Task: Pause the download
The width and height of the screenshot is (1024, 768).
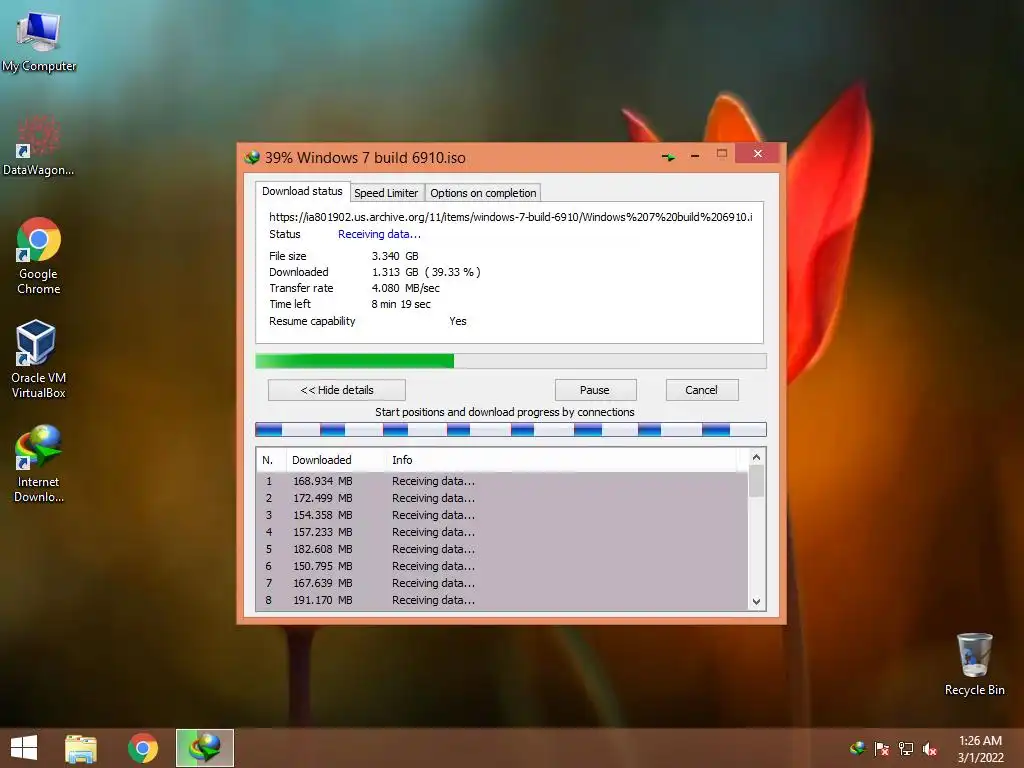Action: (x=595, y=390)
